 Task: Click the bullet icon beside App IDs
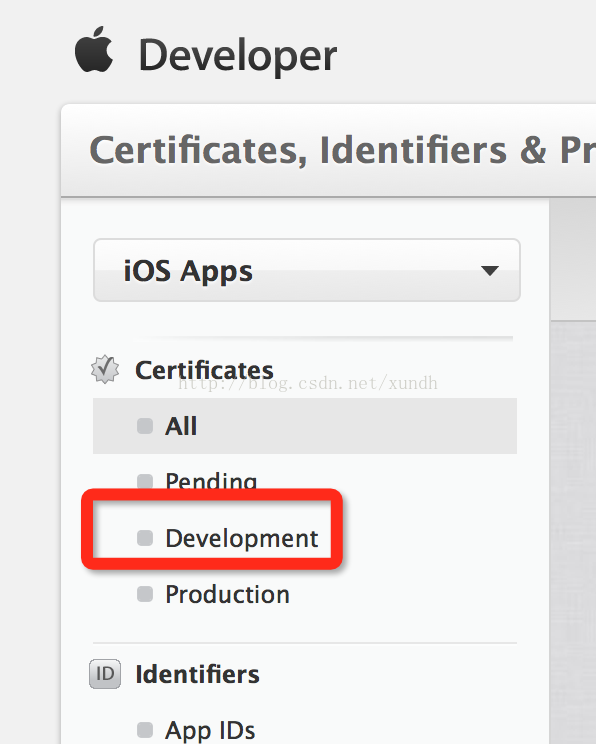pyautogui.click(x=145, y=730)
